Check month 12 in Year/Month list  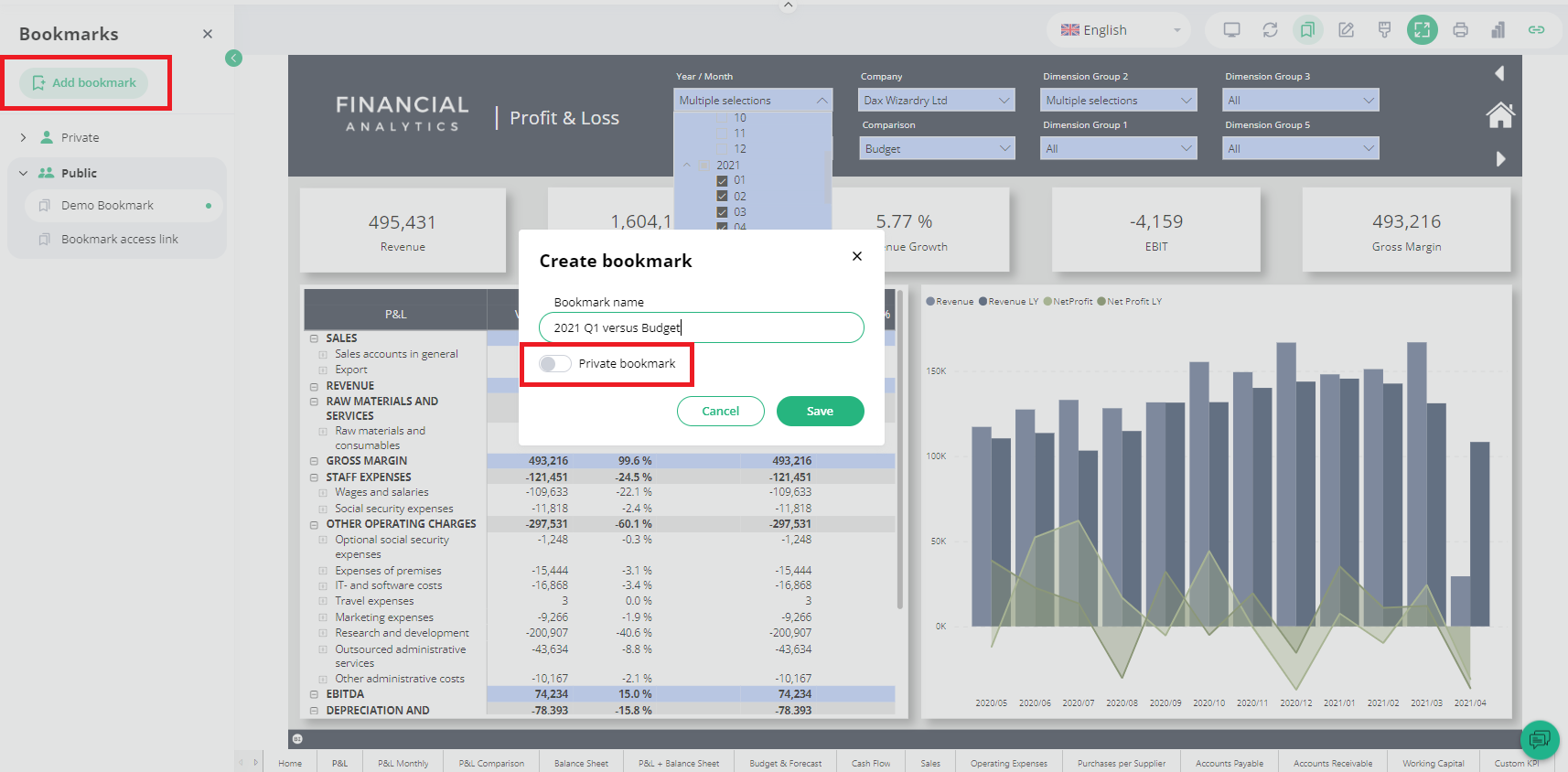723,149
